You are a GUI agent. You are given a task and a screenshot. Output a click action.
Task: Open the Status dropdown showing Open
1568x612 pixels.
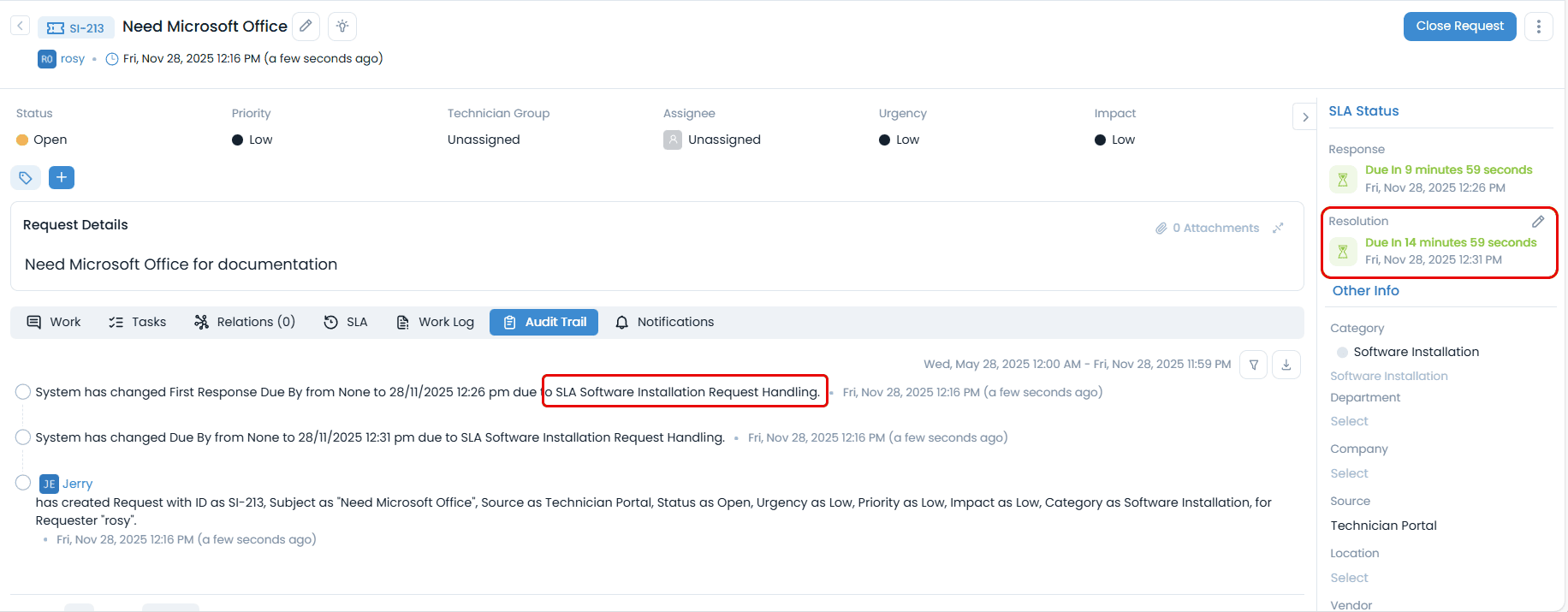tap(42, 140)
